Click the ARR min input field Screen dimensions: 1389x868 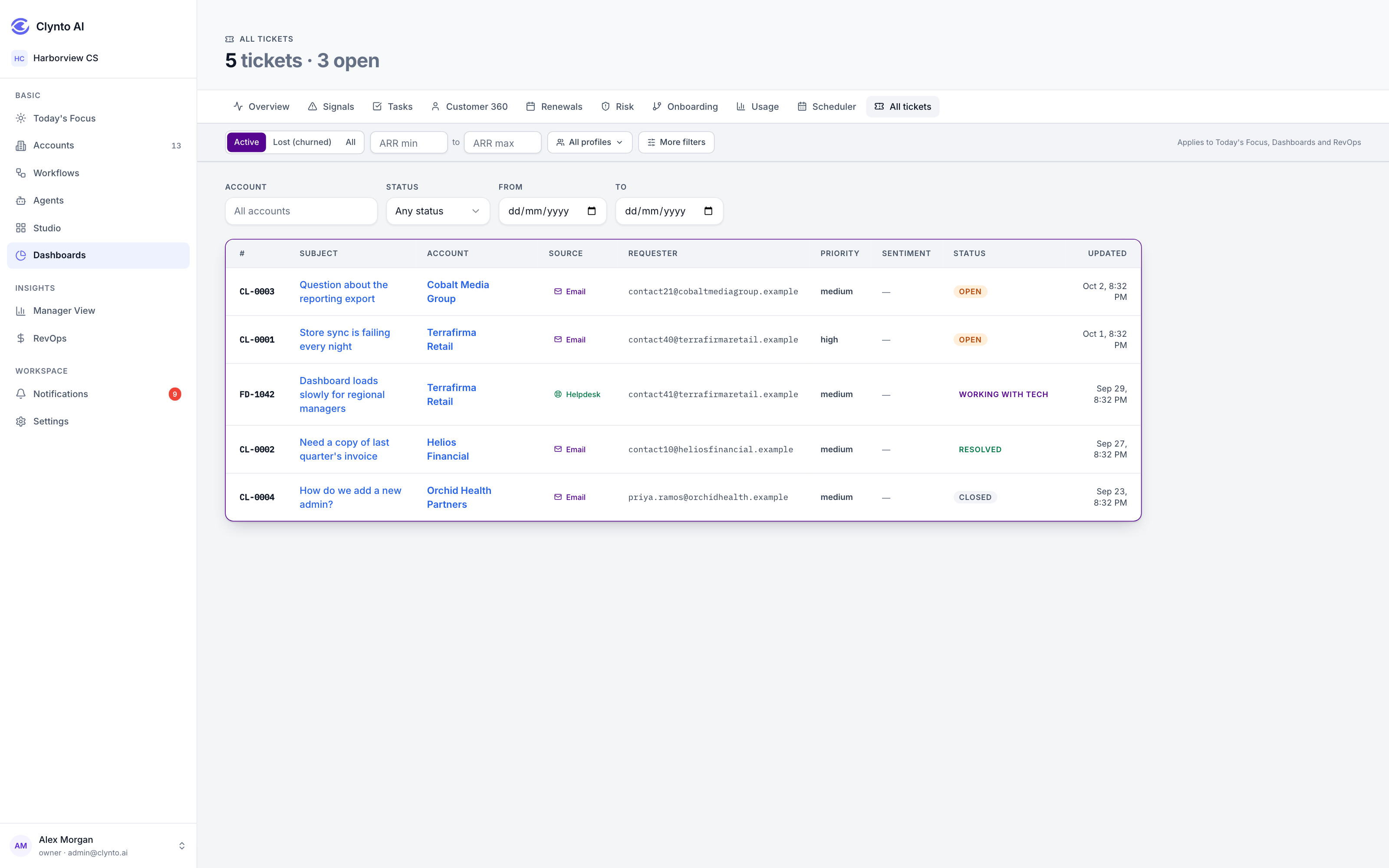click(408, 142)
